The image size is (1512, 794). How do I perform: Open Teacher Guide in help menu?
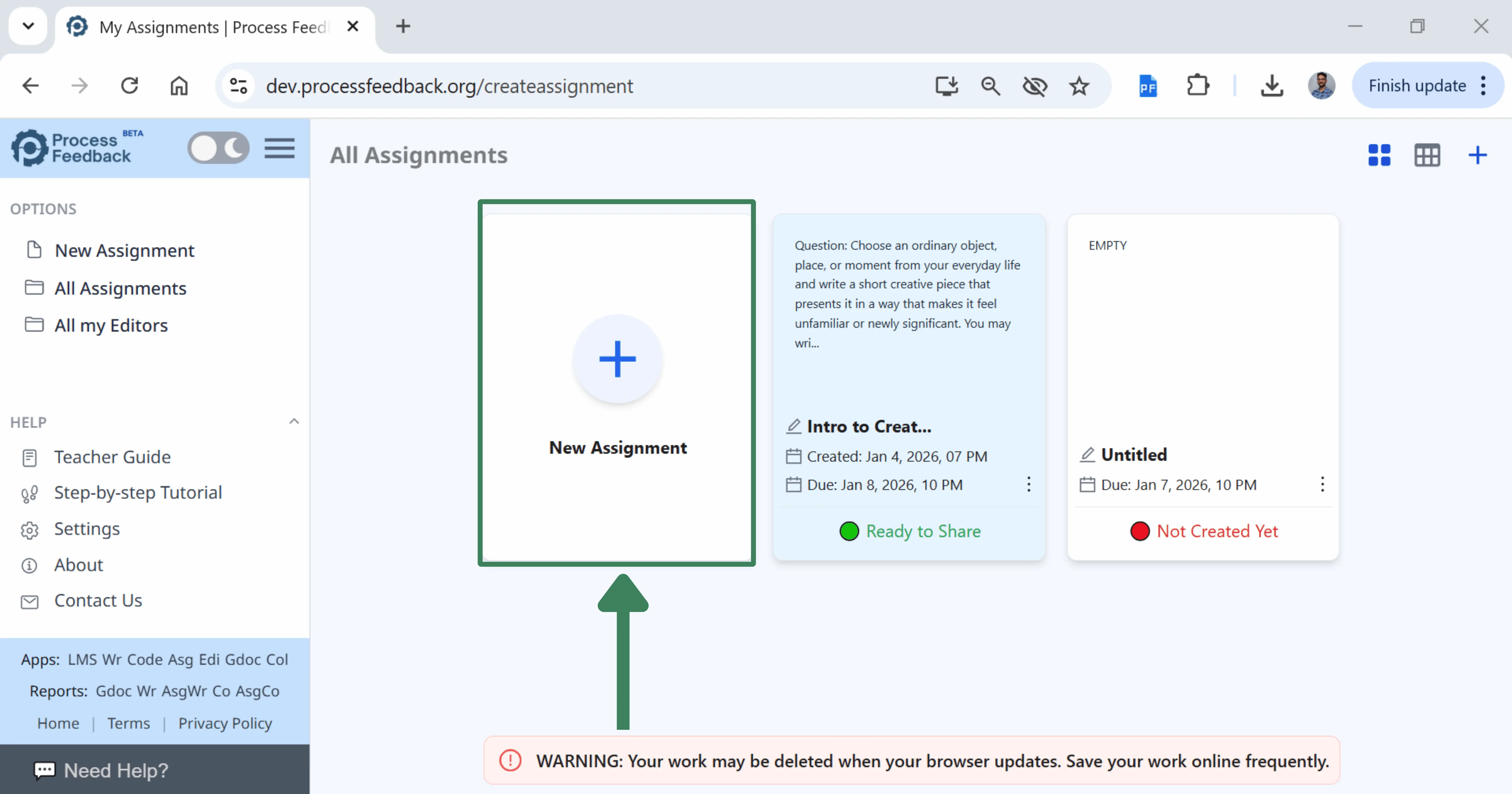112,457
